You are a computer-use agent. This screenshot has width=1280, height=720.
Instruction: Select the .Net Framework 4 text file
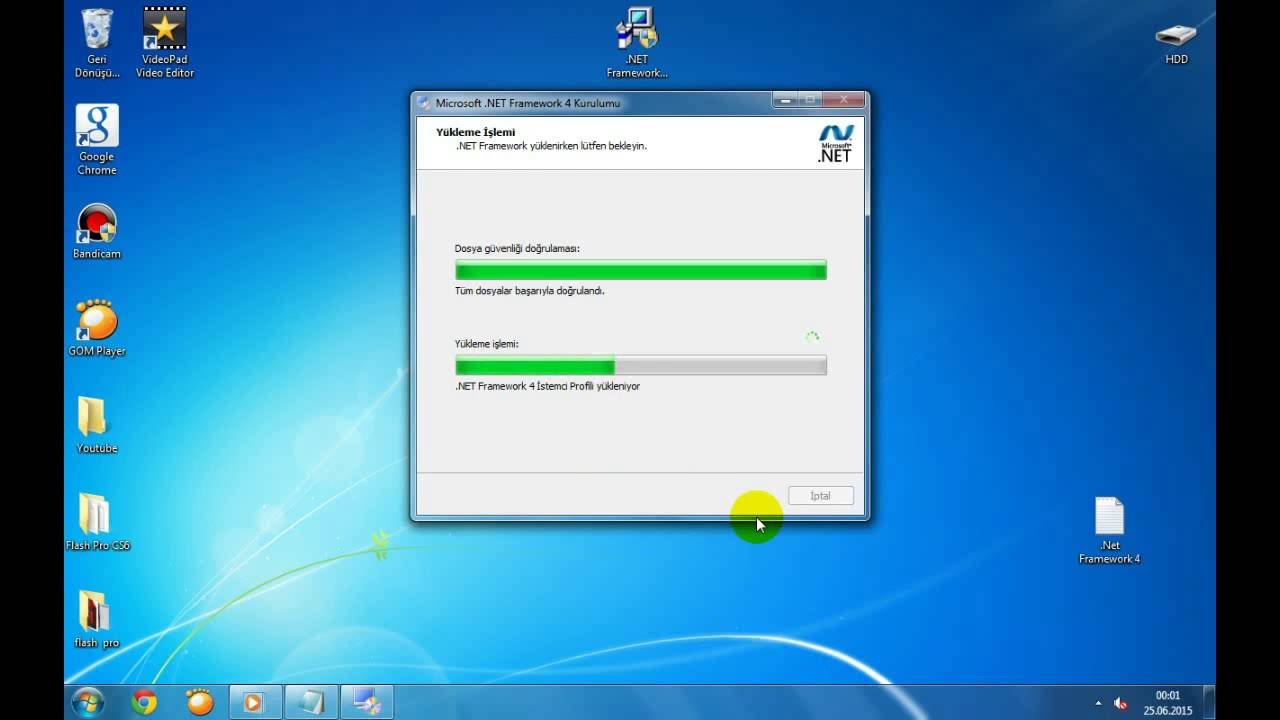click(1109, 531)
